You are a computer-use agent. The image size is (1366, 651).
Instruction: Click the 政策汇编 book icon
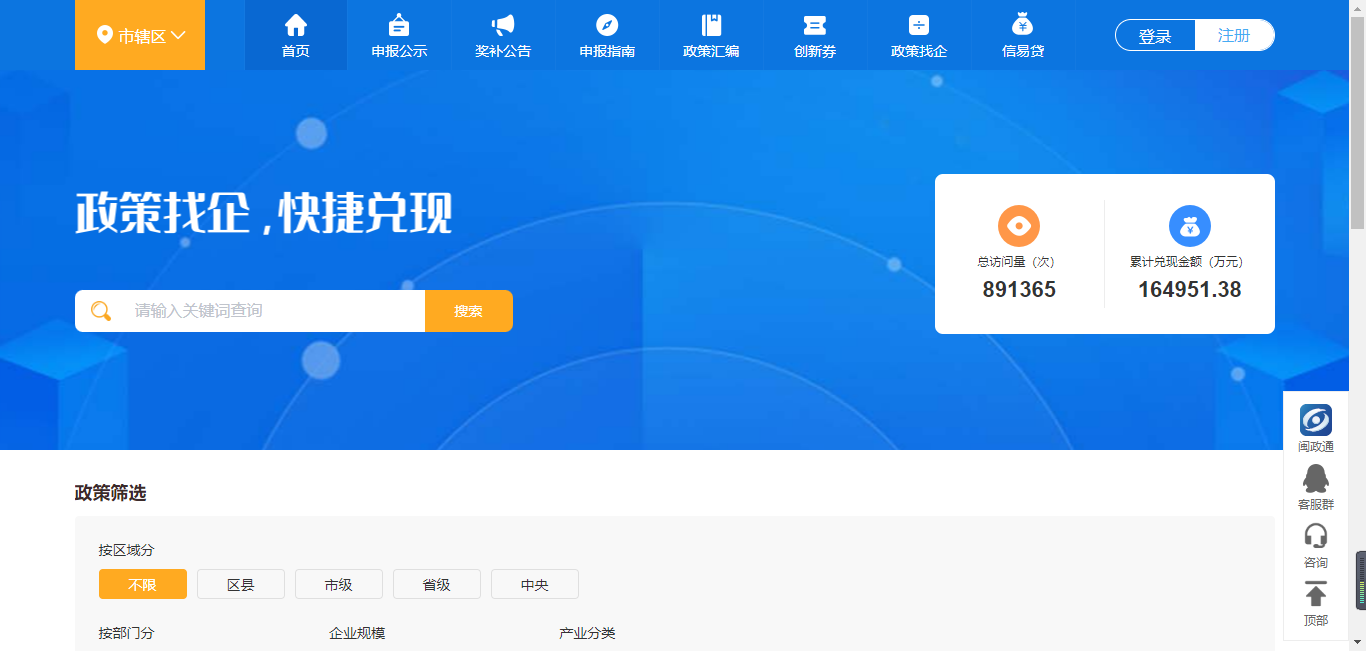pos(711,25)
